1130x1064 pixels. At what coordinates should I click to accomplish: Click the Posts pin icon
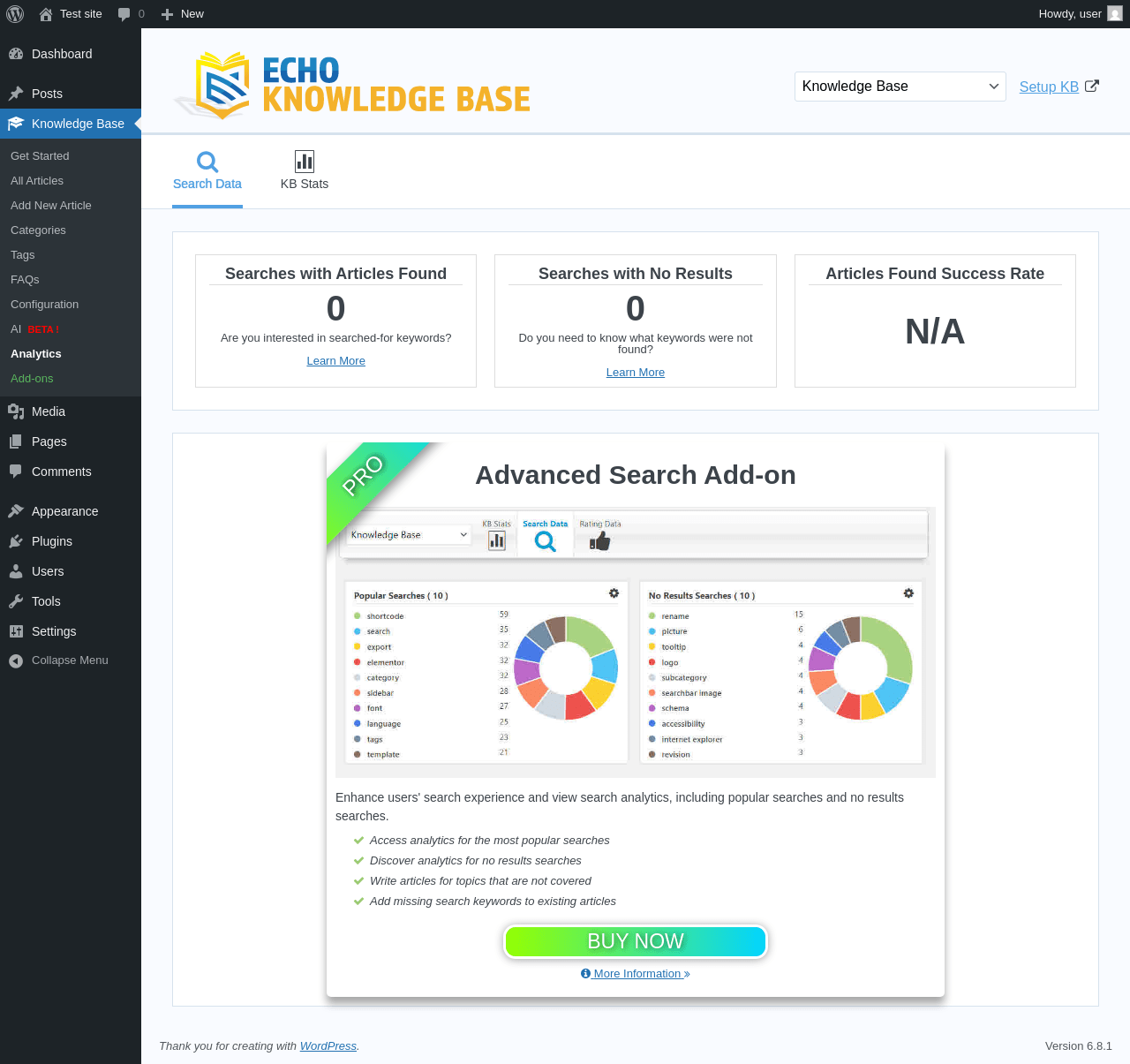pos(16,94)
